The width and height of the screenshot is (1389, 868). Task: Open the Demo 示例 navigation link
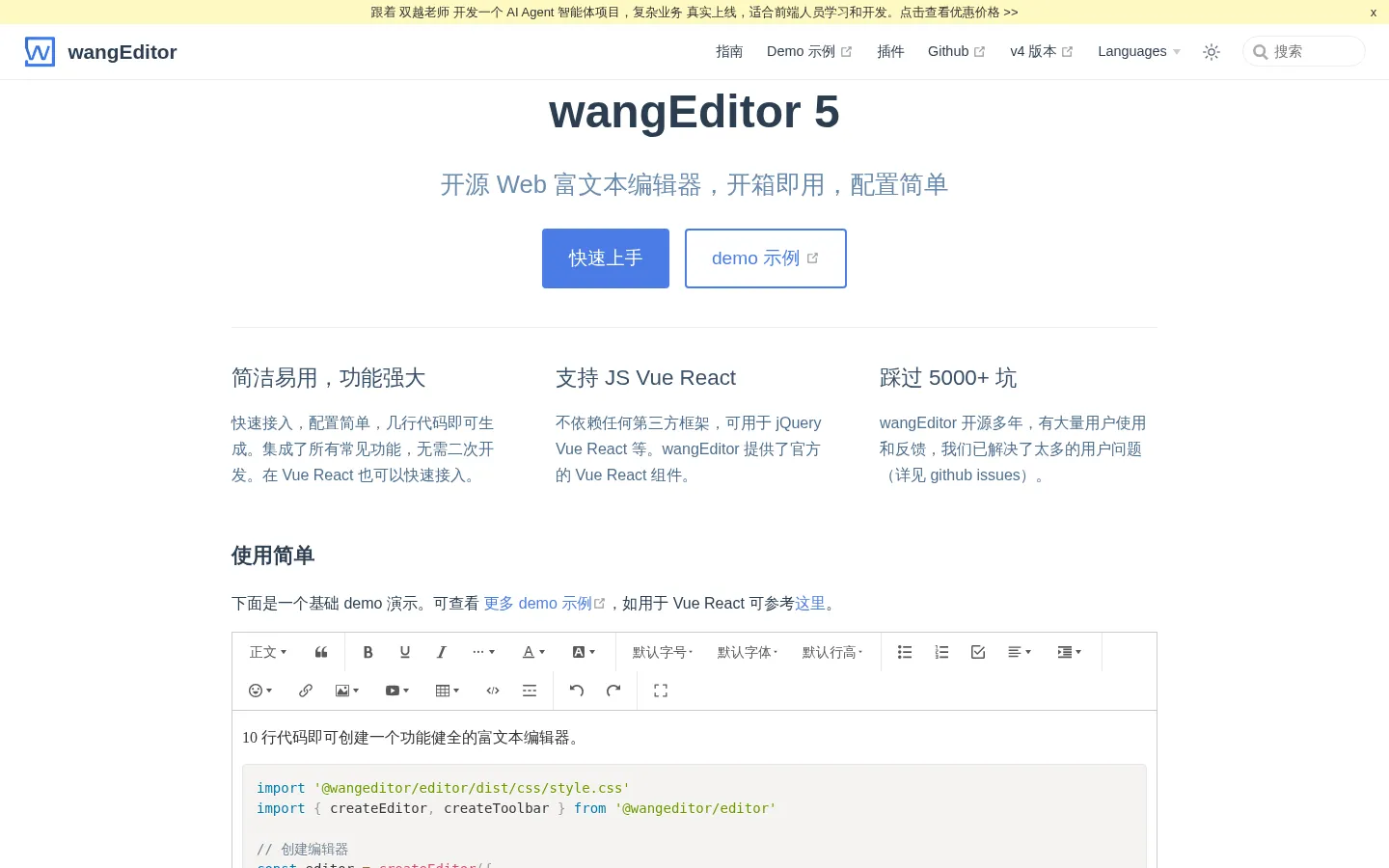pos(809,51)
